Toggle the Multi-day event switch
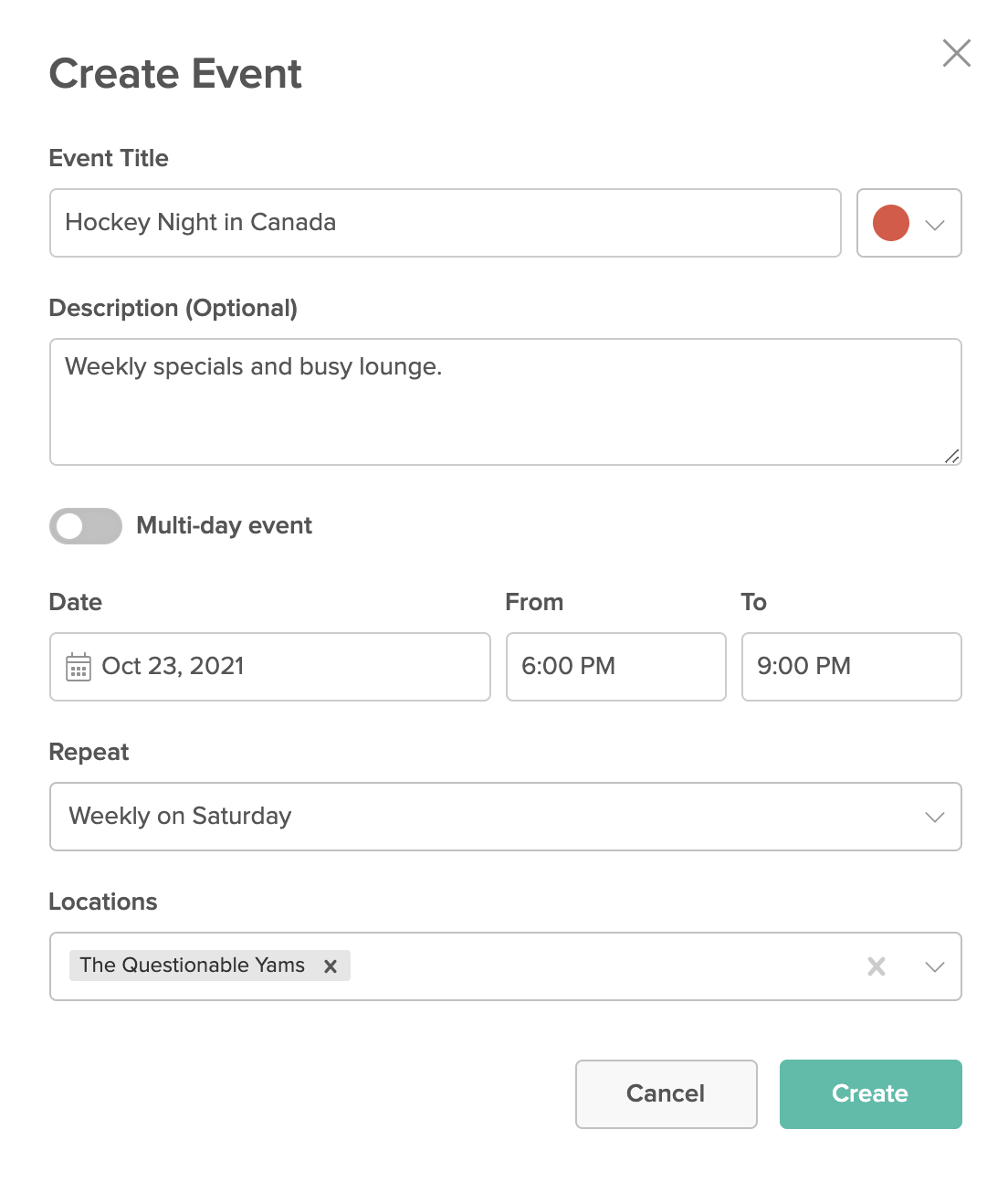 click(x=86, y=526)
